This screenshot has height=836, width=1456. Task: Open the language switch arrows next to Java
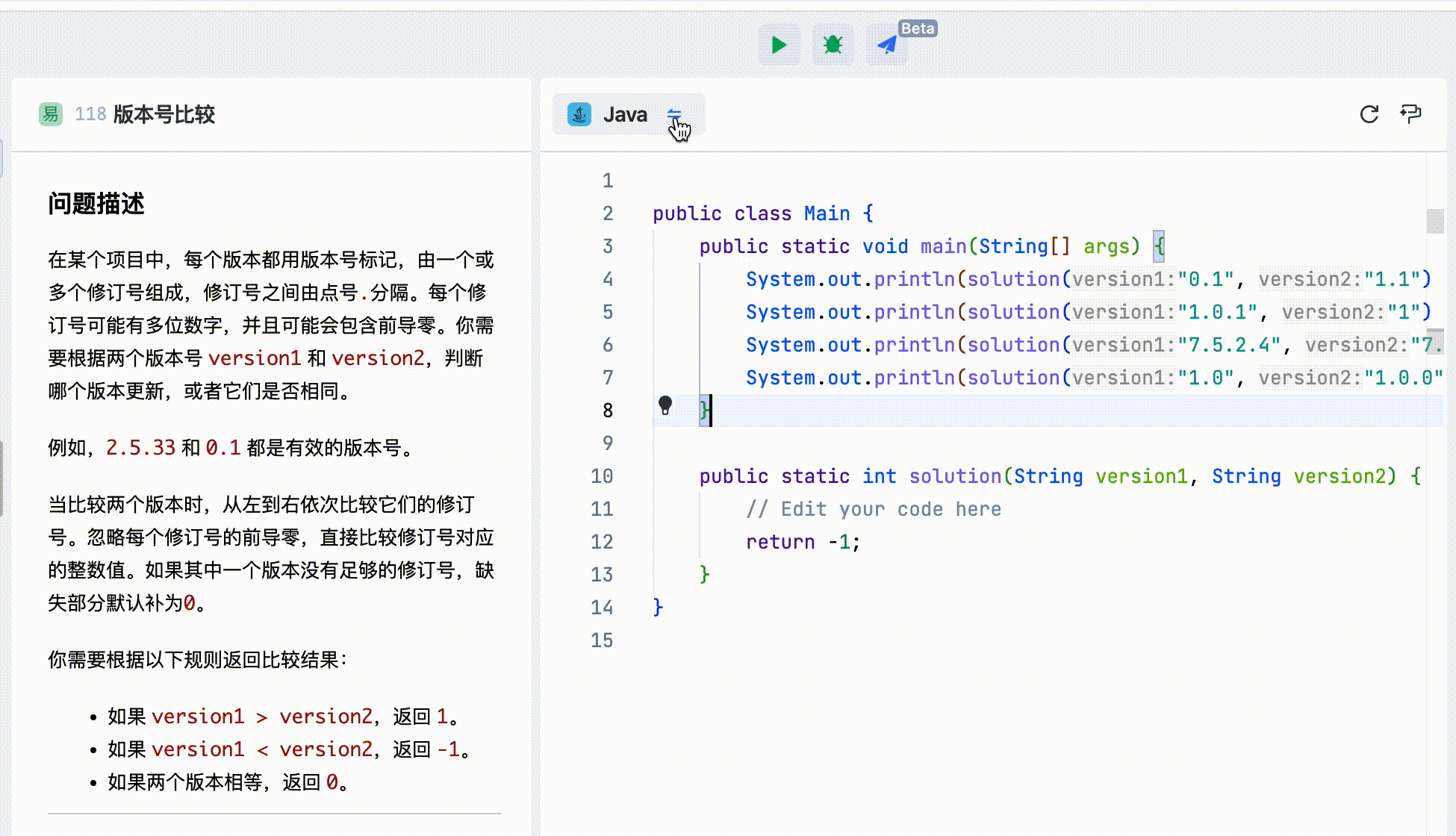click(674, 114)
